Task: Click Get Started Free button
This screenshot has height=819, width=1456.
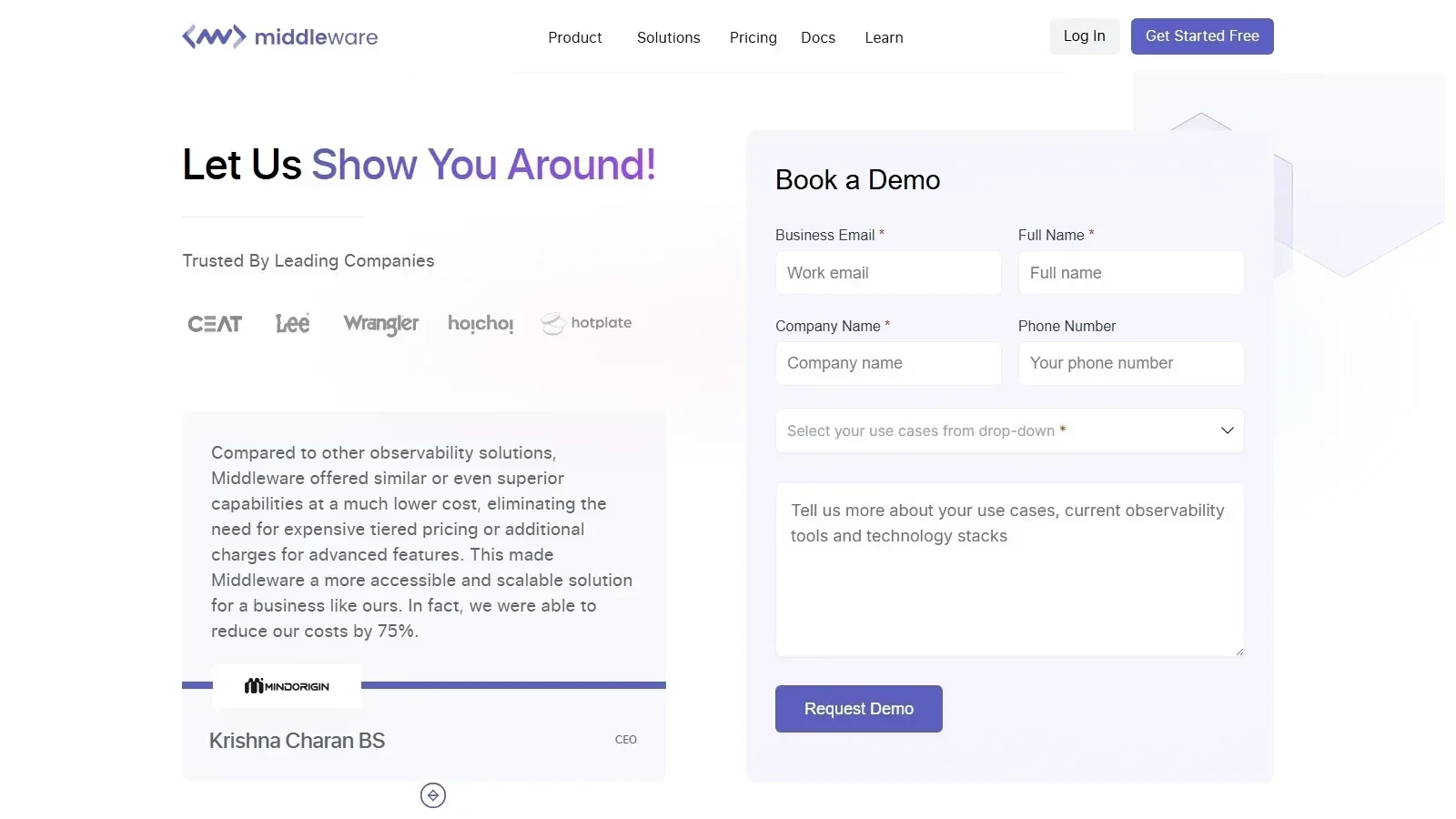Action: click(1202, 36)
